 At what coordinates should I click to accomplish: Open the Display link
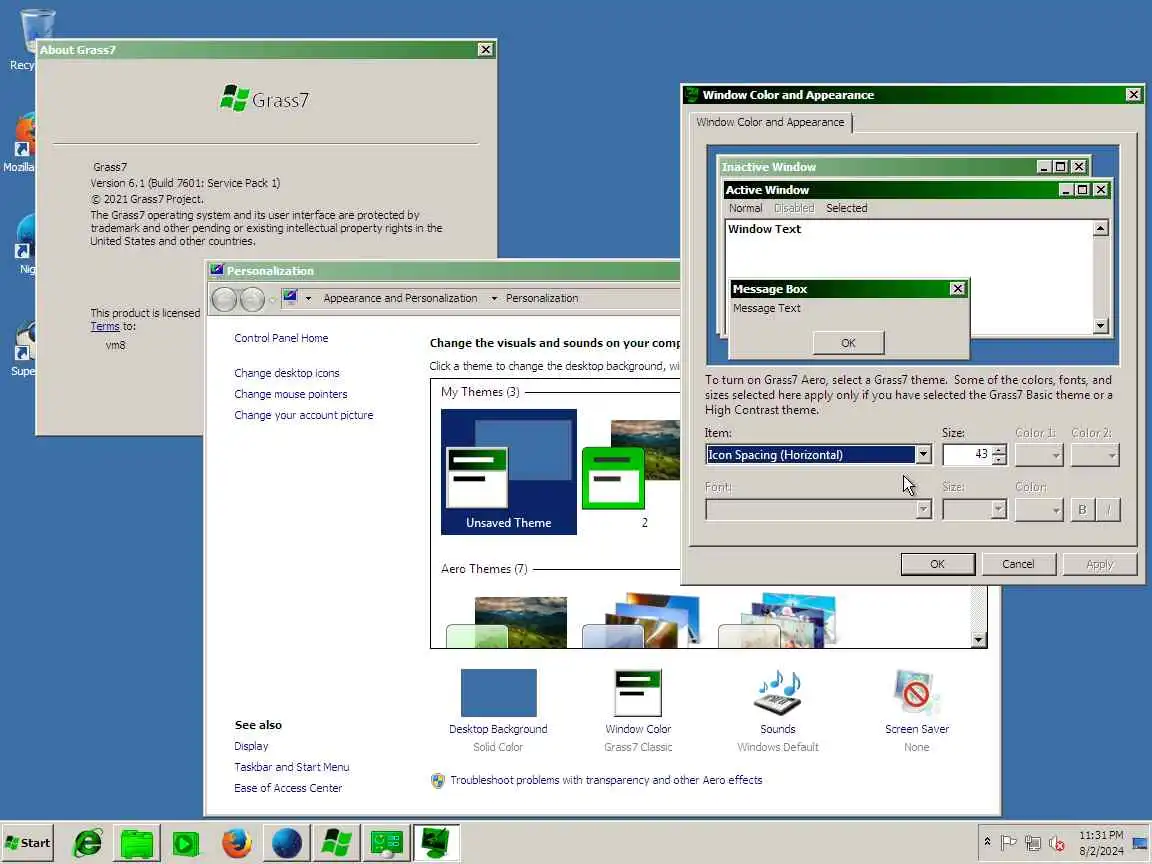(251, 746)
